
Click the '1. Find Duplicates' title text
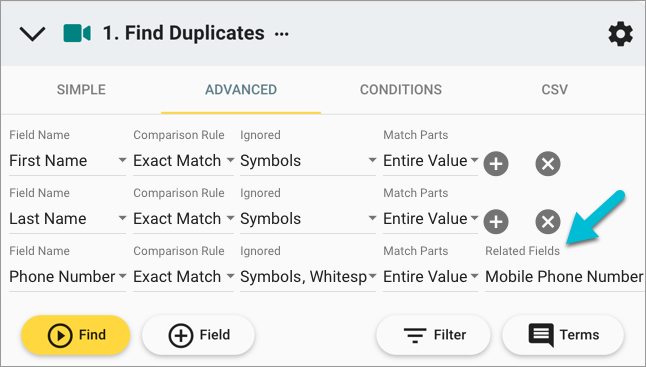[x=184, y=33]
